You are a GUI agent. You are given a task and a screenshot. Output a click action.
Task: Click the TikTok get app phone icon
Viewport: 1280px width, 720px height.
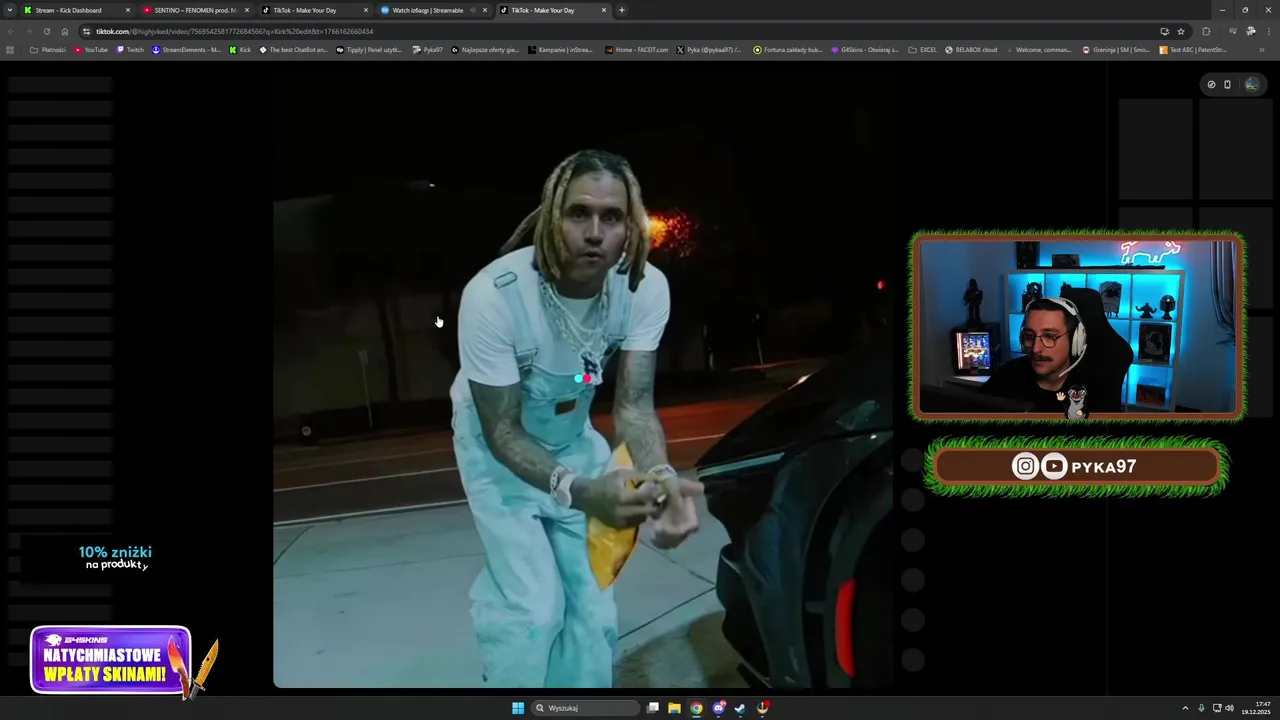pyautogui.click(x=1228, y=84)
